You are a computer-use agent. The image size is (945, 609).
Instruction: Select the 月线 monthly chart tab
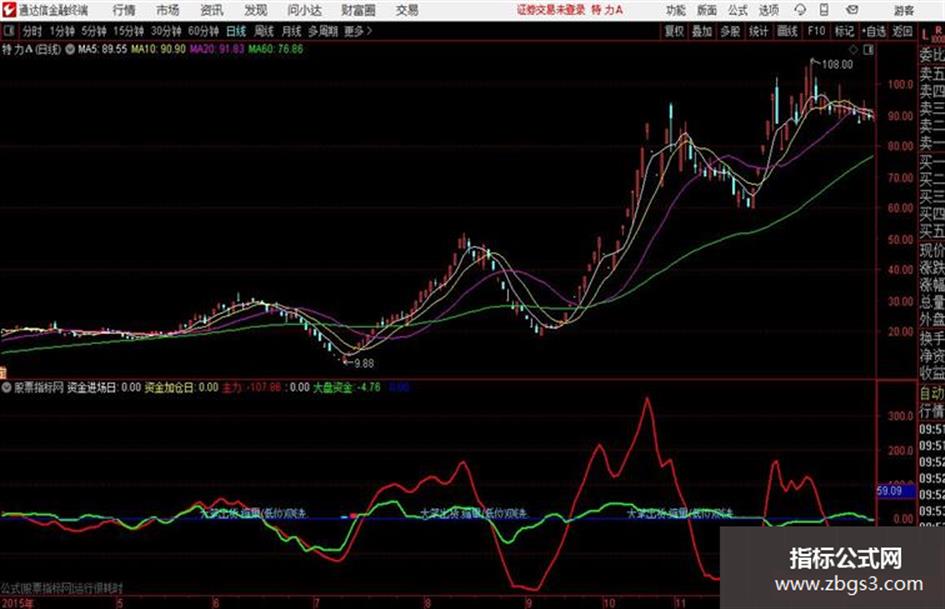pos(292,31)
